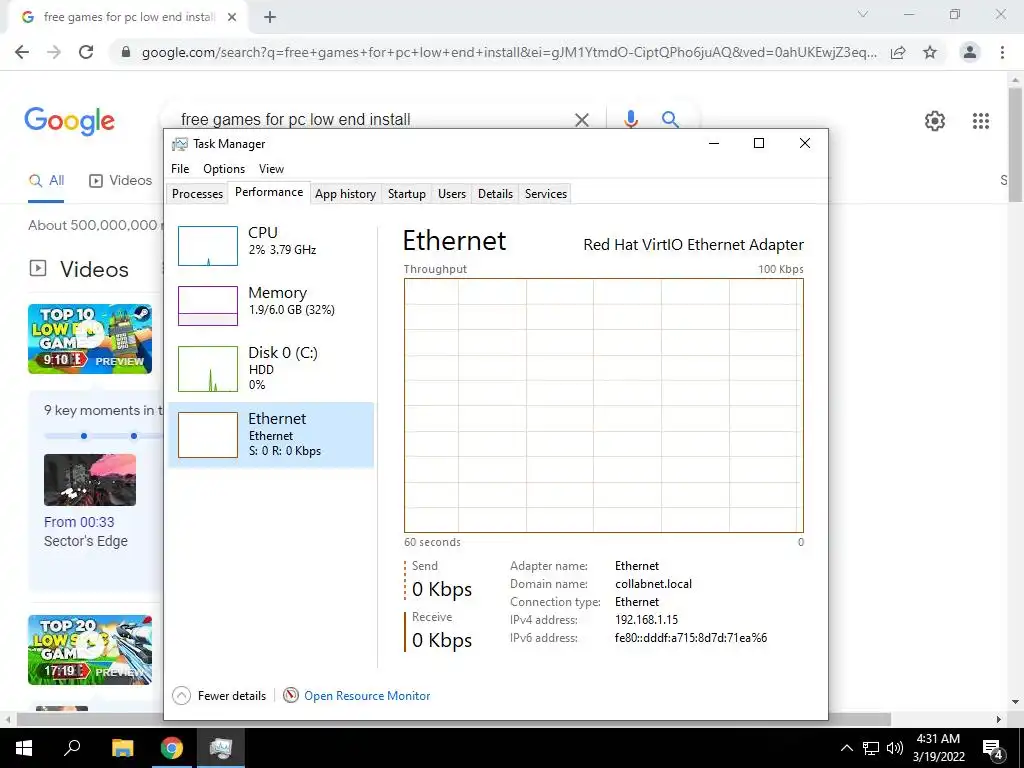Reload the Chrome page
This screenshot has height=768, width=1024.
pyautogui.click(x=86, y=52)
